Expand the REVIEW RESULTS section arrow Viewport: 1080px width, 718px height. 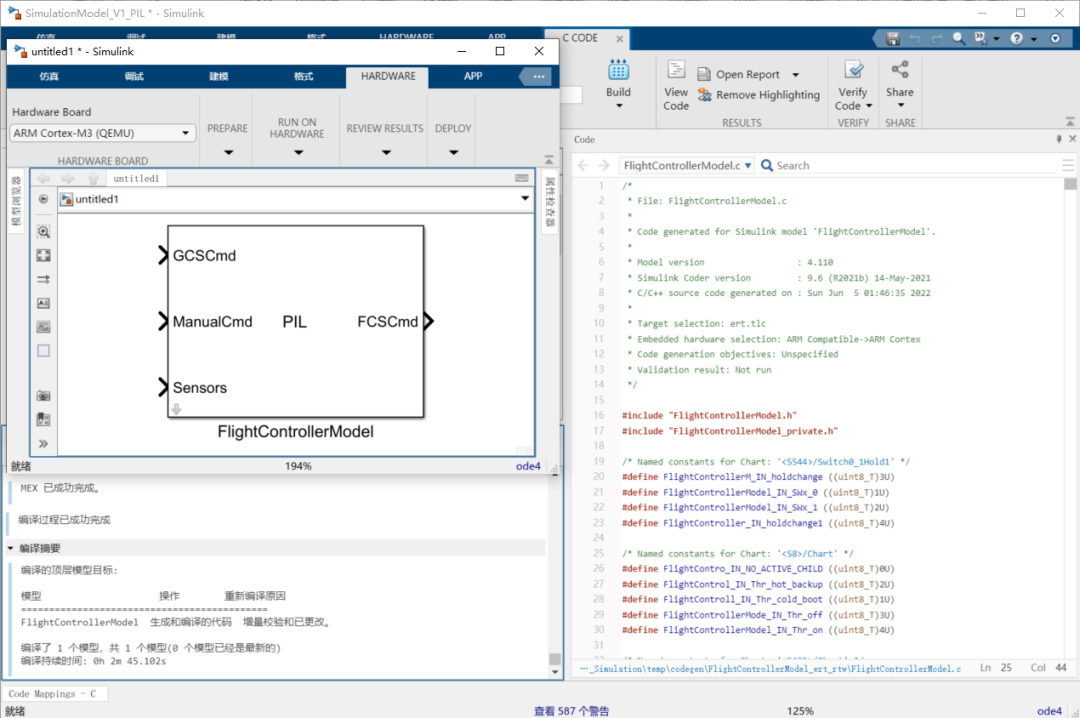386,152
